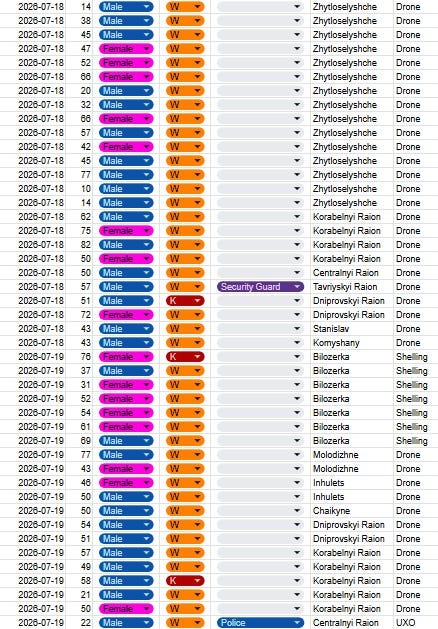
Task: Open the Female gender chip in the age 47 row
Action: pyautogui.click(x=126, y=49)
